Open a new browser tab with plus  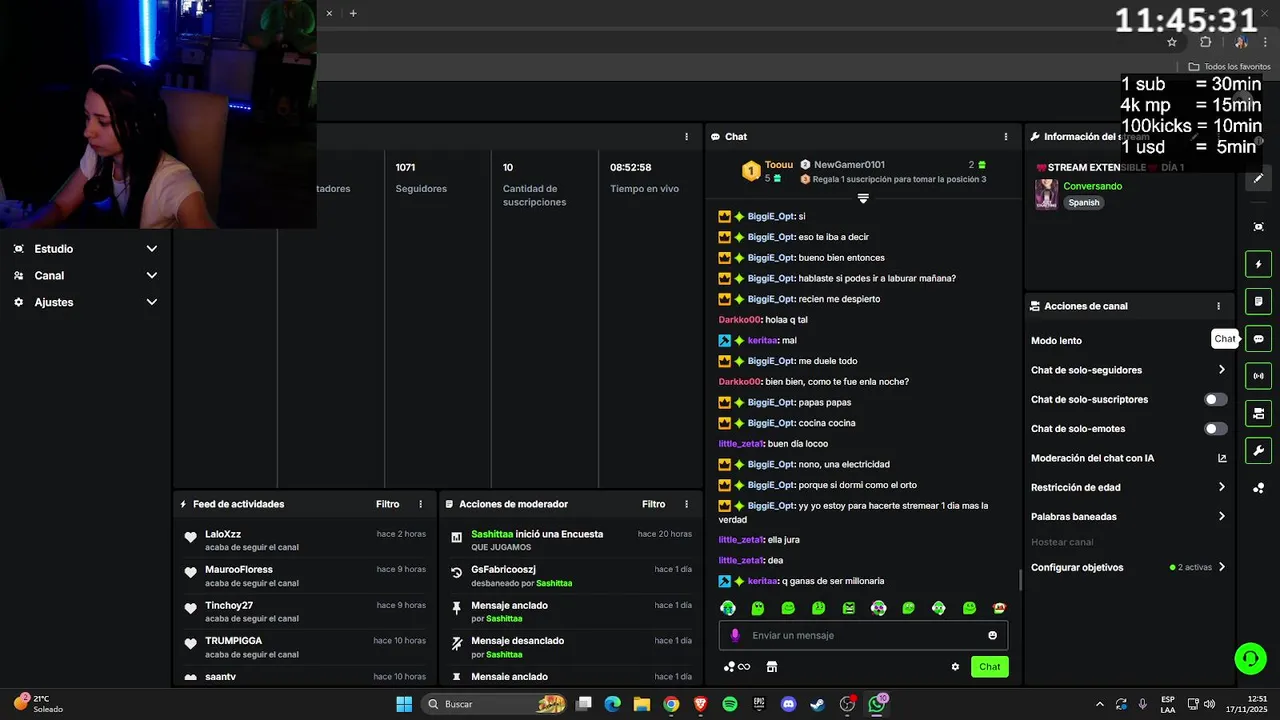353,13
